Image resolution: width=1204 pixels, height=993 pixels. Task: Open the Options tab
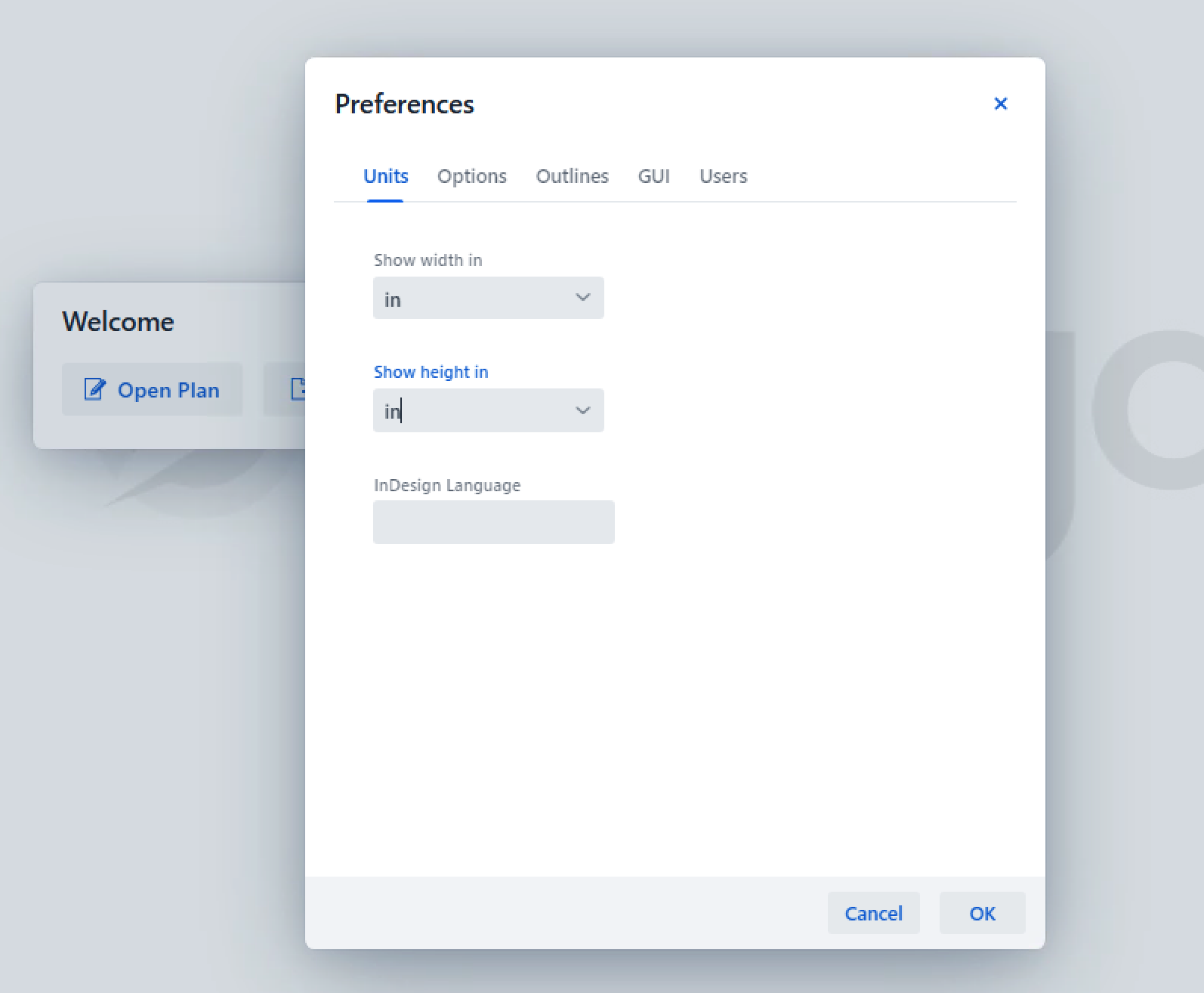472,176
